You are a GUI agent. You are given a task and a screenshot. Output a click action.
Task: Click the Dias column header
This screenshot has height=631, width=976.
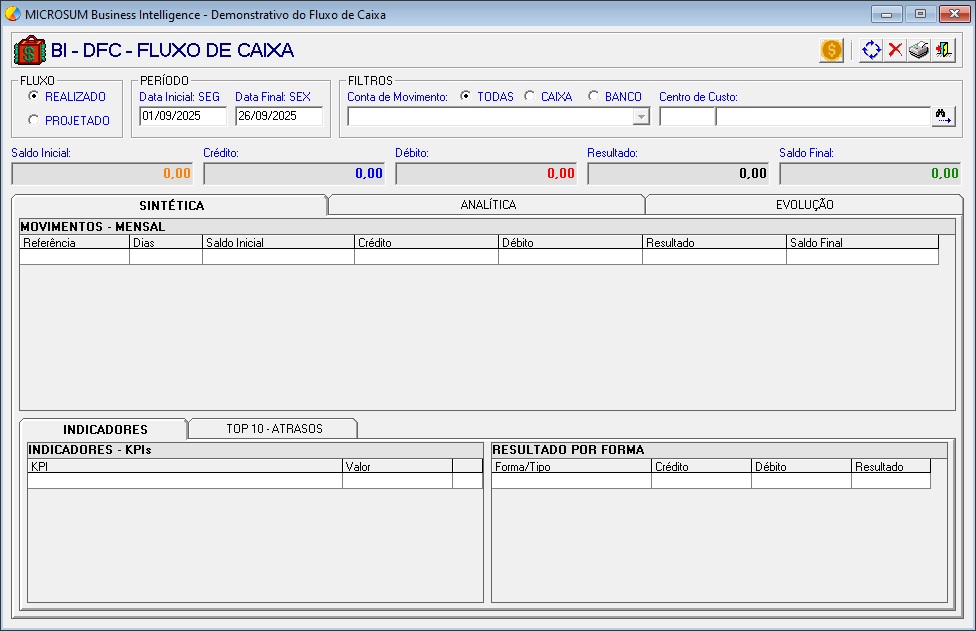tap(166, 243)
